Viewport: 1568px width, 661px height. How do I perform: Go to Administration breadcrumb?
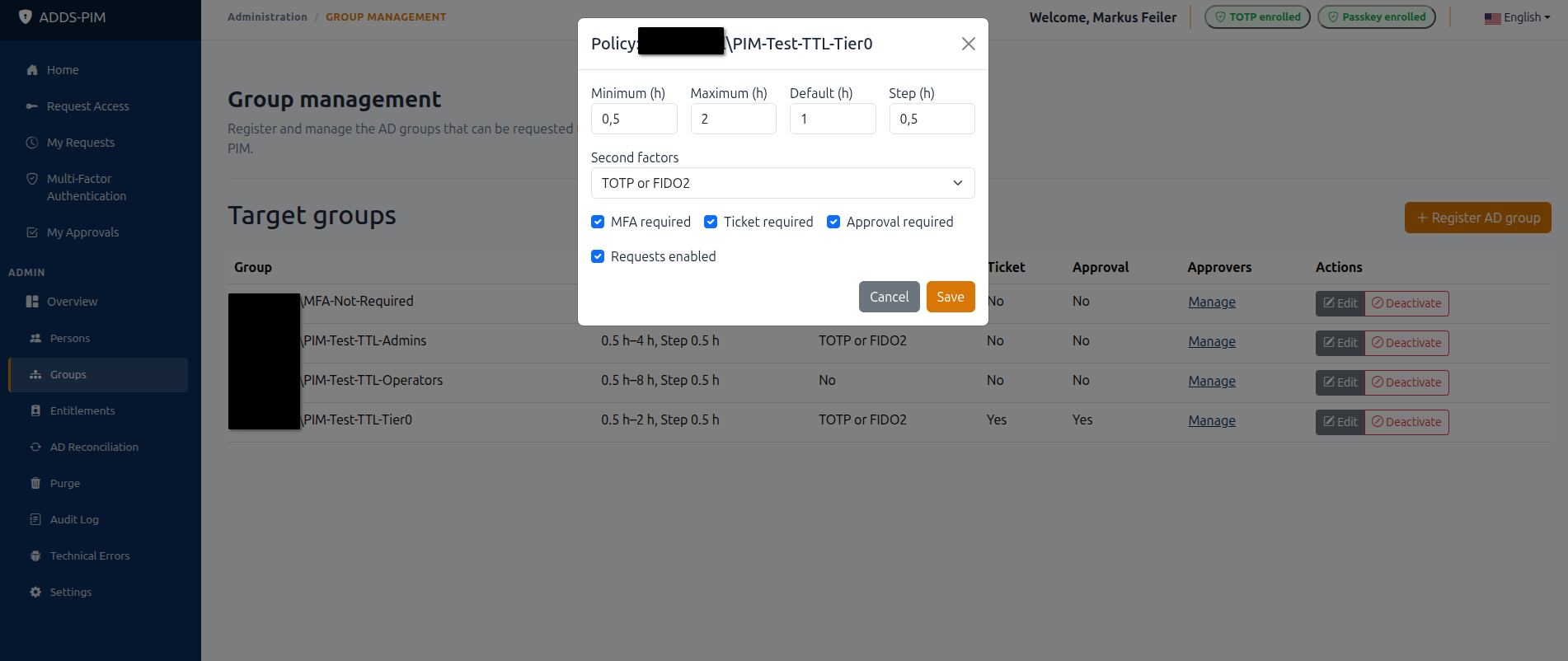(x=267, y=16)
